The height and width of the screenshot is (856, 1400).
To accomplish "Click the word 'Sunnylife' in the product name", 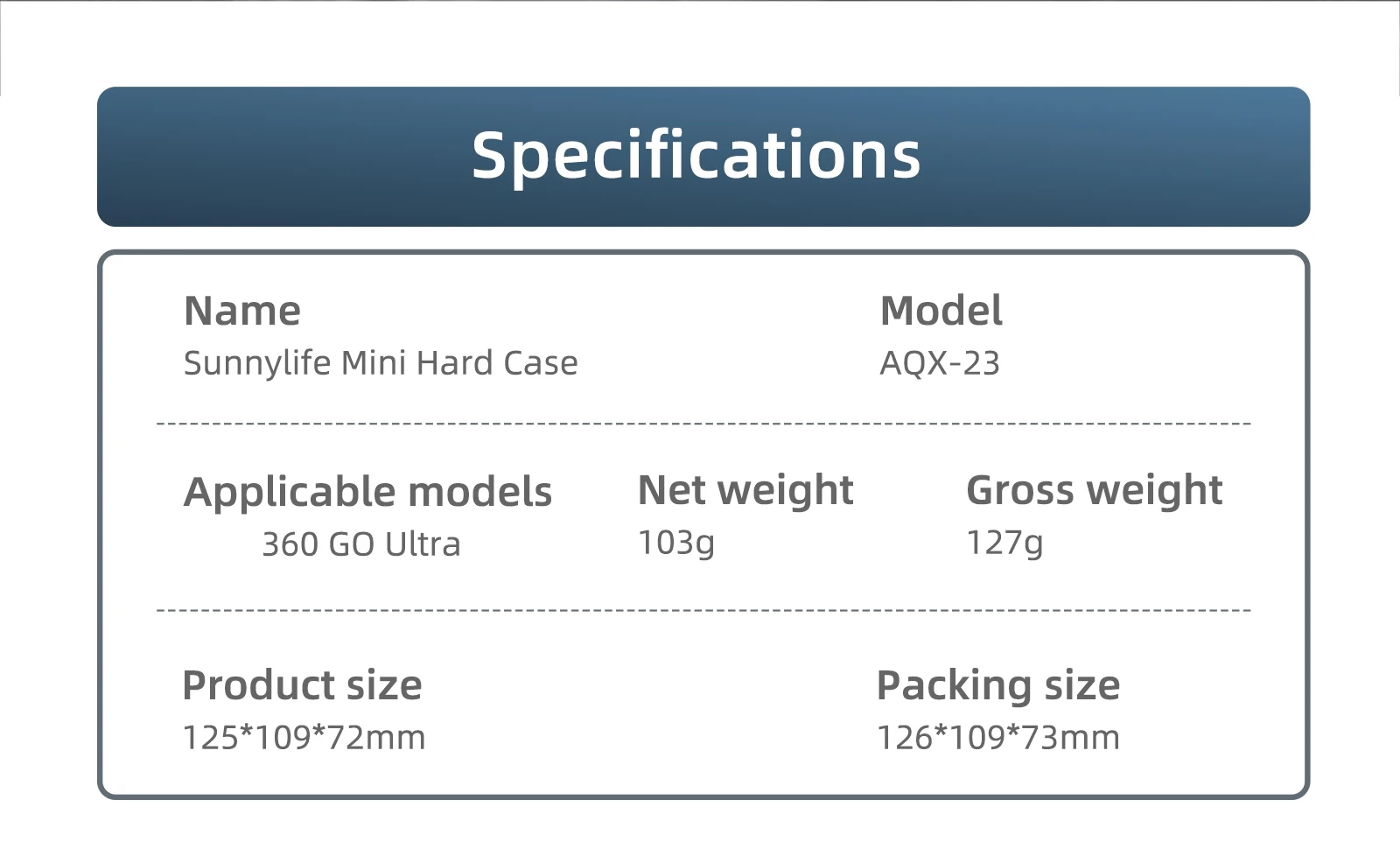I will 257,363.
